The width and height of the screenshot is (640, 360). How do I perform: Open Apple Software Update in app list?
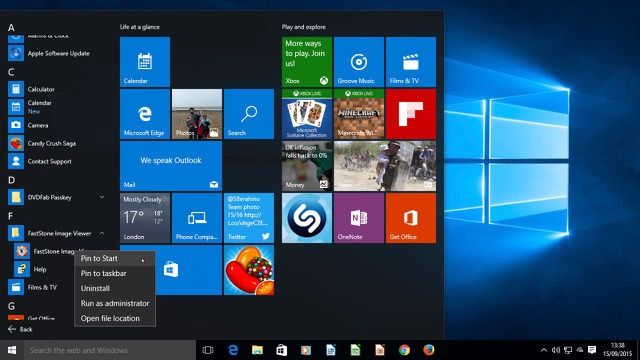pos(57,53)
